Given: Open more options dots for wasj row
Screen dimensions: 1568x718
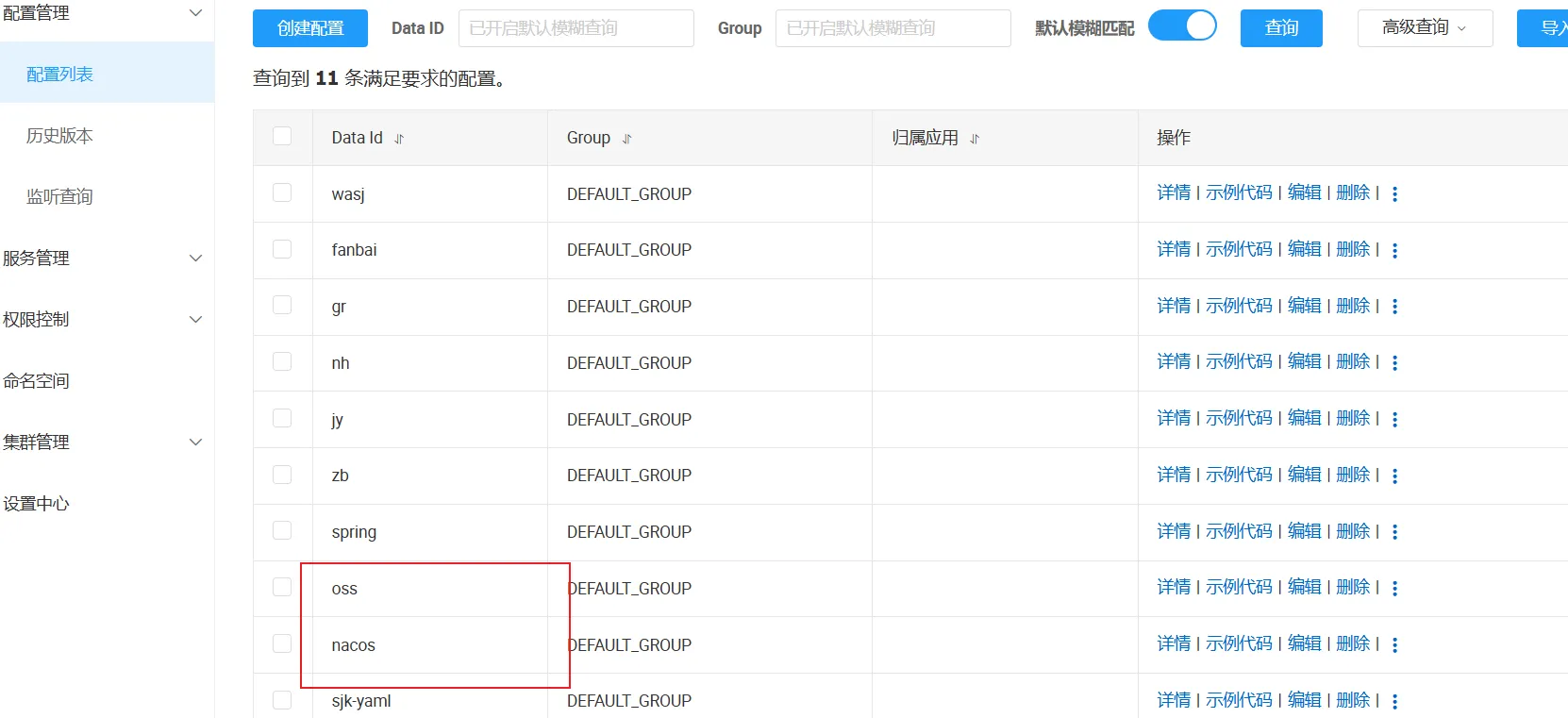Looking at the screenshot, I should click(x=1394, y=194).
